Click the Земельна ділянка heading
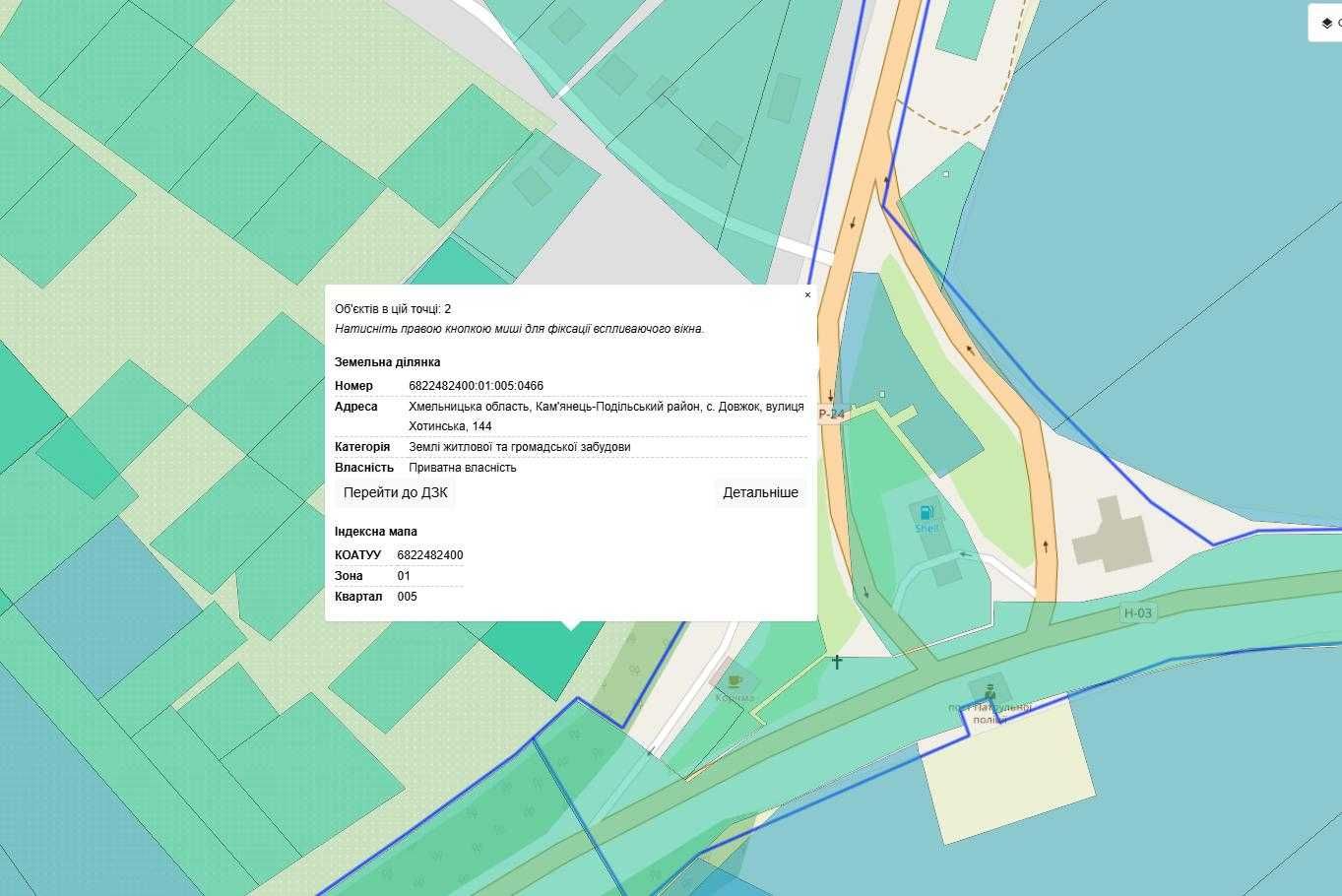 click(x=388, y=362)
